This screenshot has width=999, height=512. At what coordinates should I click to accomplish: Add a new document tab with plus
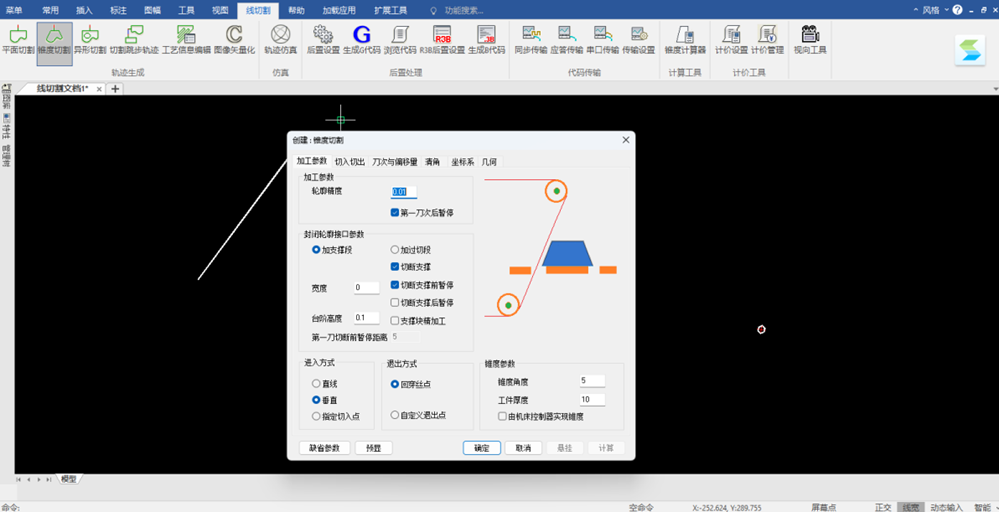[115, 89]
